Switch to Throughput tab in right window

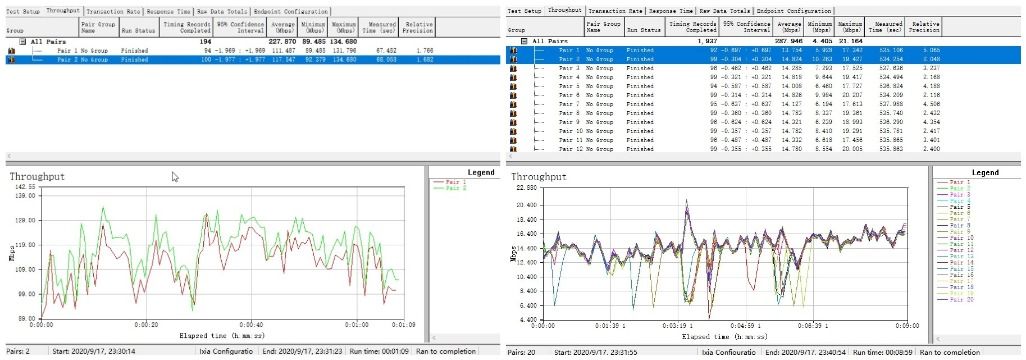click(565, 10)
